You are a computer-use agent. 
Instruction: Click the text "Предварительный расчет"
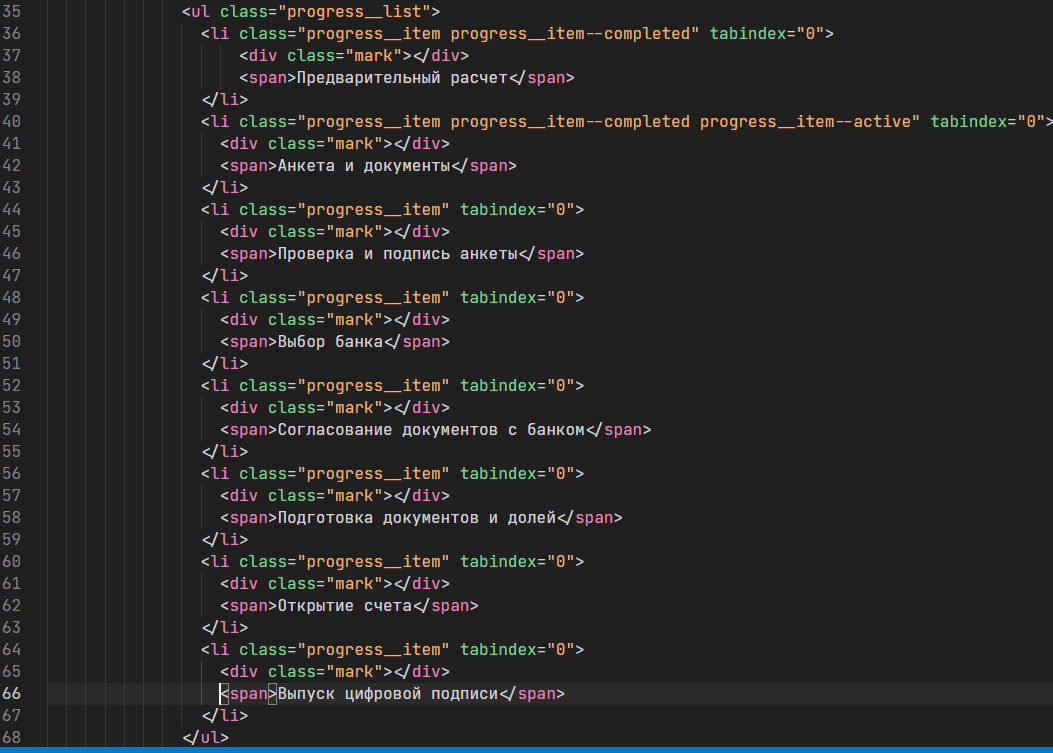point(402,78)
